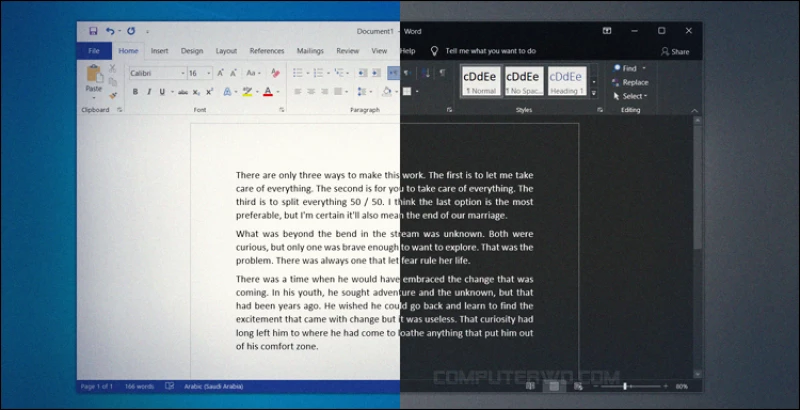Click the Save icon in title bar
This screenshot has height=410, width=800.
click(93, 31)
